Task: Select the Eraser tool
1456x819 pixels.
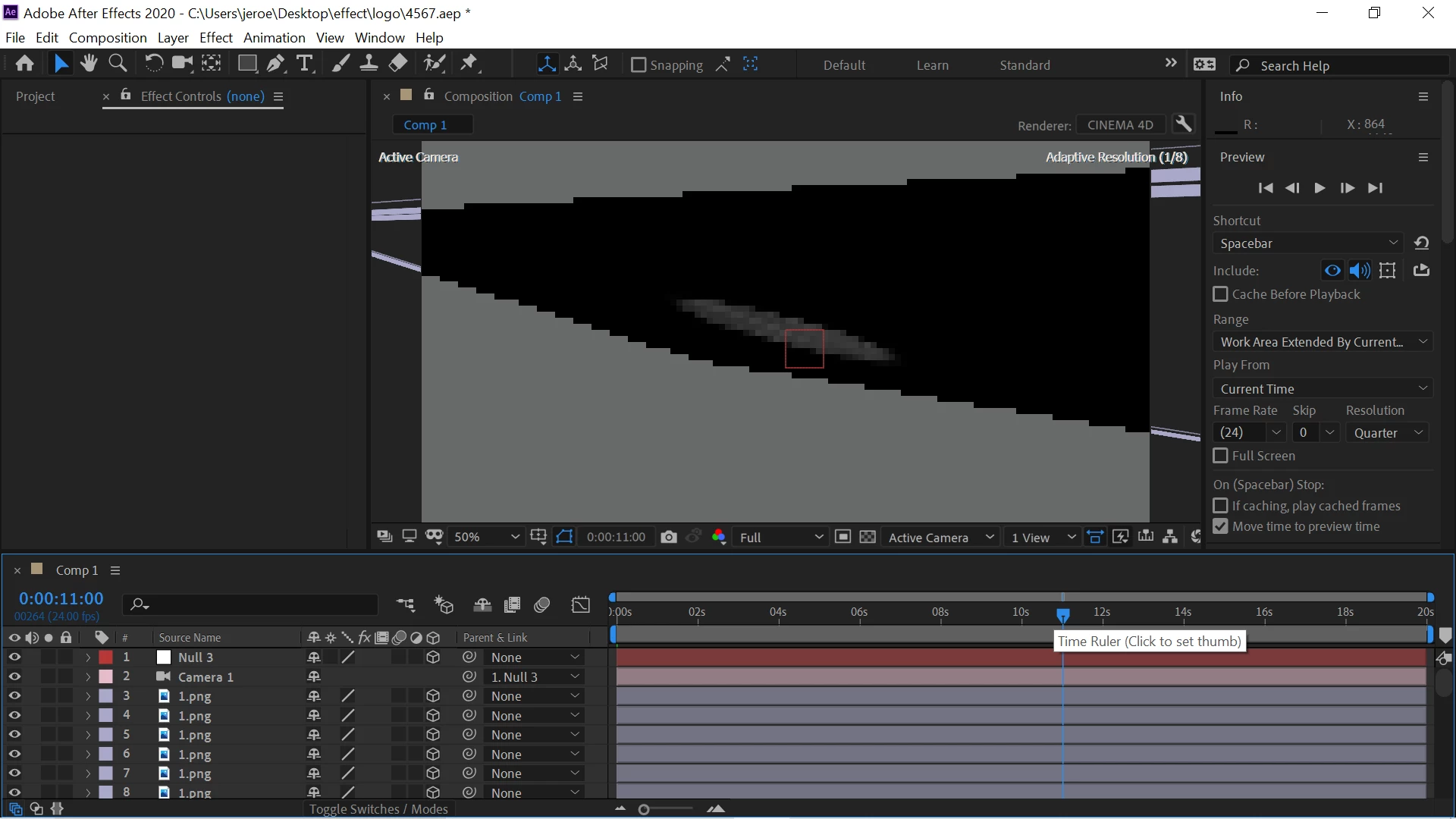Action: [398, 64]
